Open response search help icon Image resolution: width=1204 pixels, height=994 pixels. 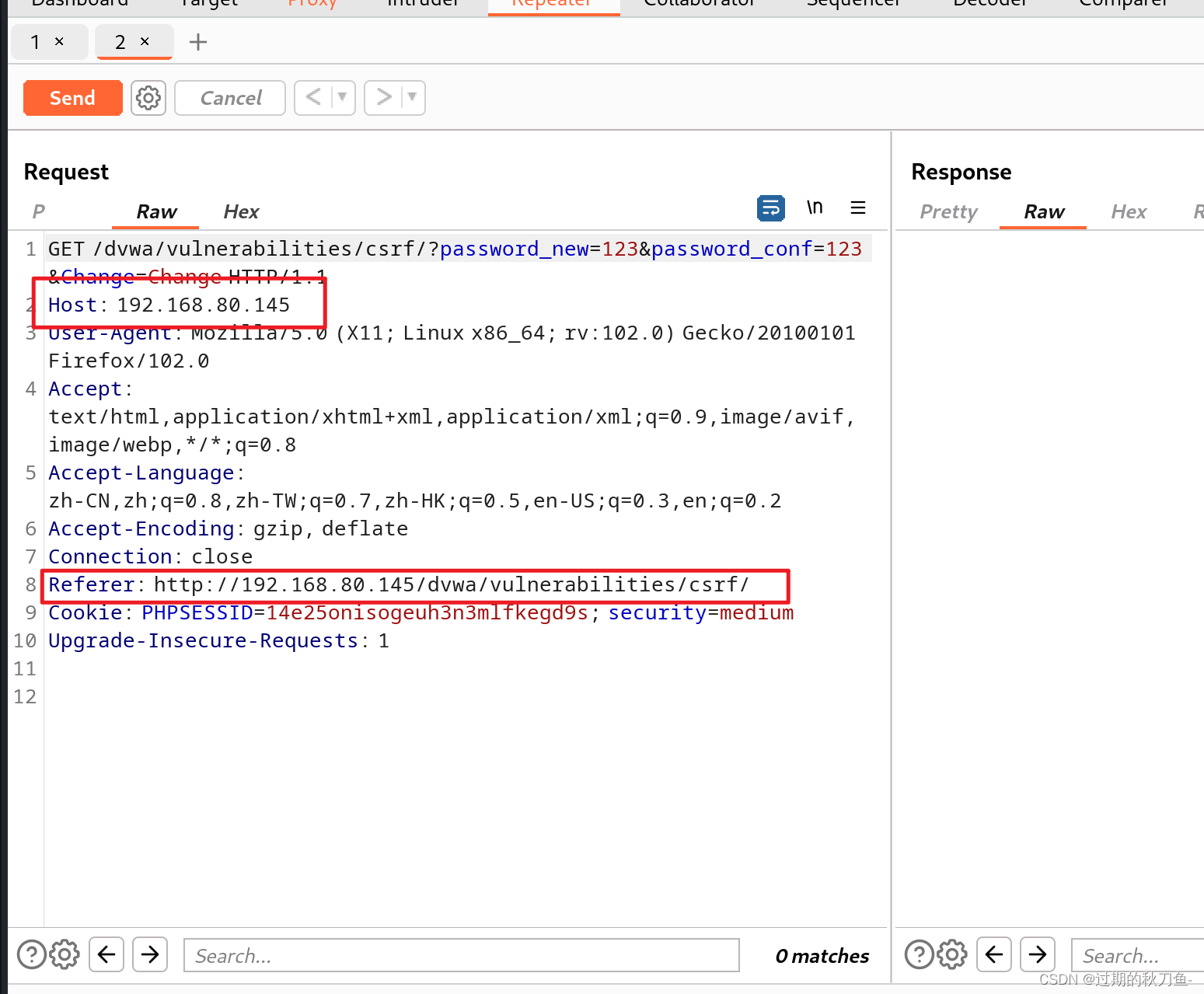point(920,954)
